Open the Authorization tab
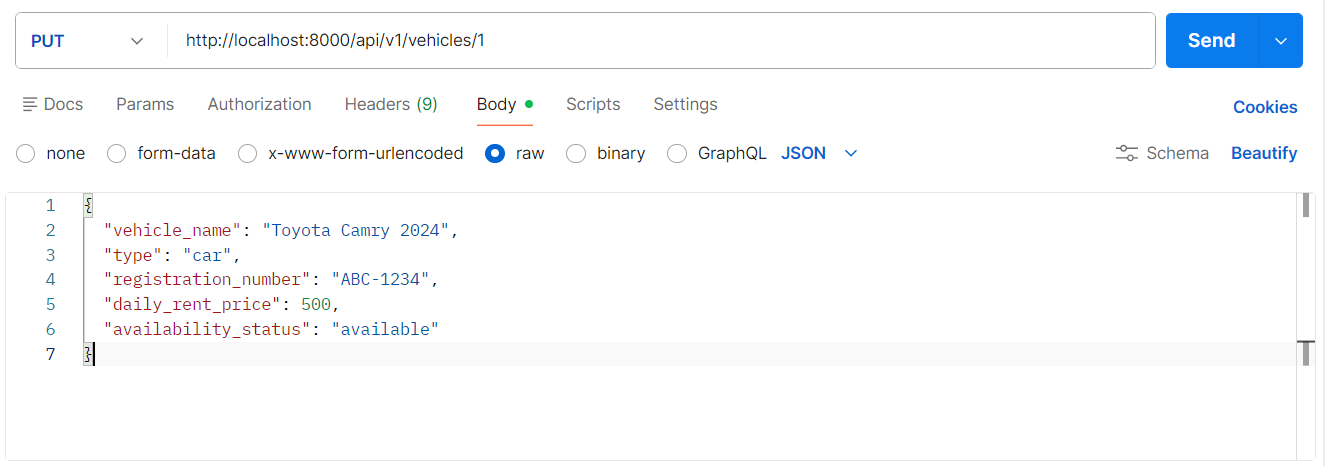The width and height of the screenshot is (1335, 466). point(259,104)
